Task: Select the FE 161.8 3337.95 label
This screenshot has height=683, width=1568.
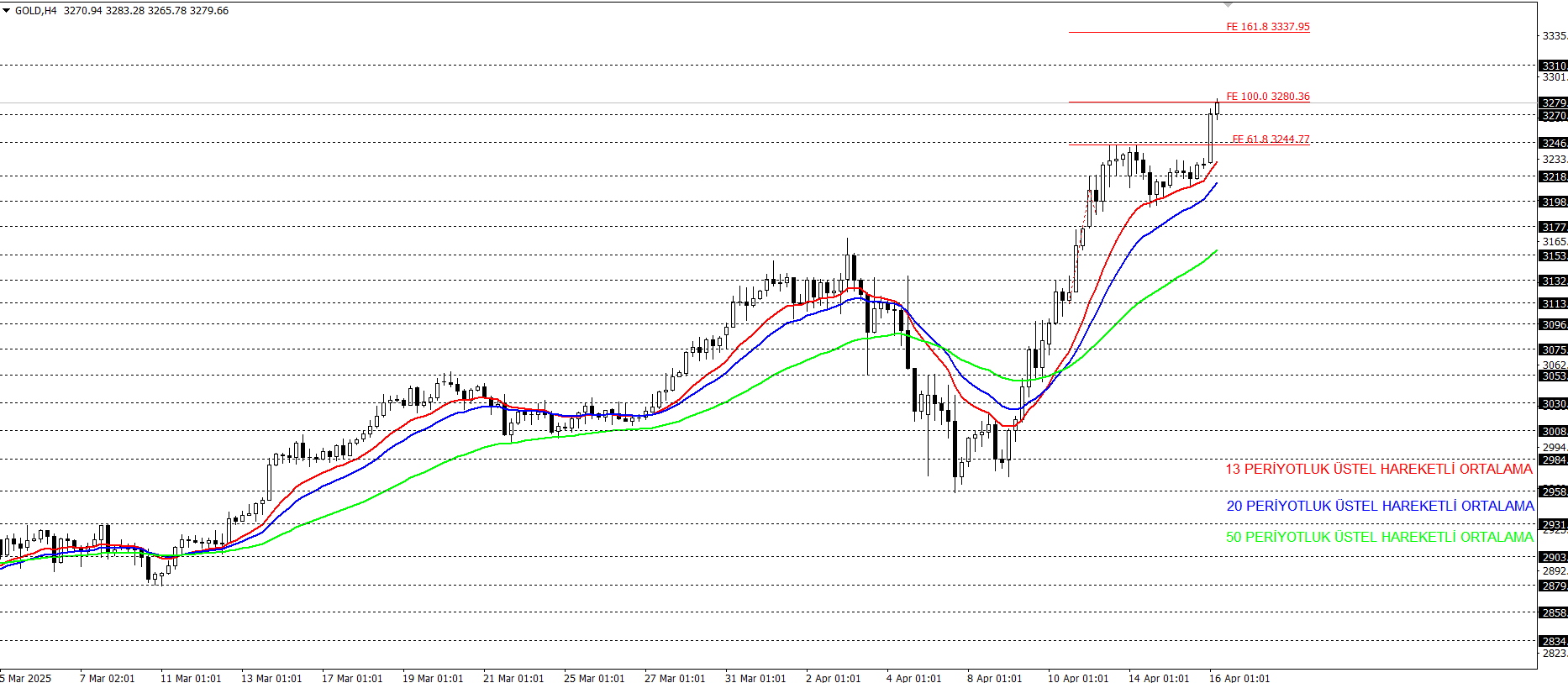Action: [1267, 27]
